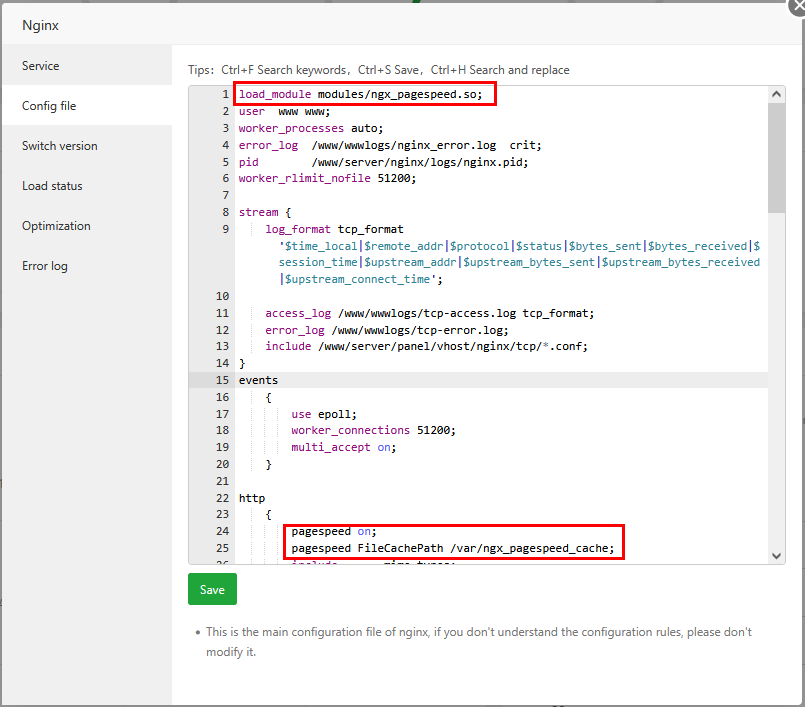Open the Load status panel

pos(52,186)
